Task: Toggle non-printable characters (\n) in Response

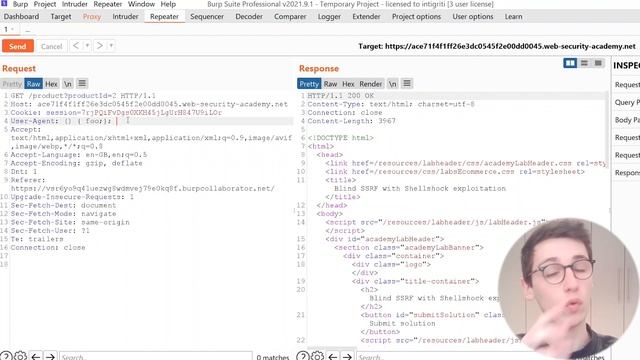Action: pyautogui.click(x=393, y=84)
